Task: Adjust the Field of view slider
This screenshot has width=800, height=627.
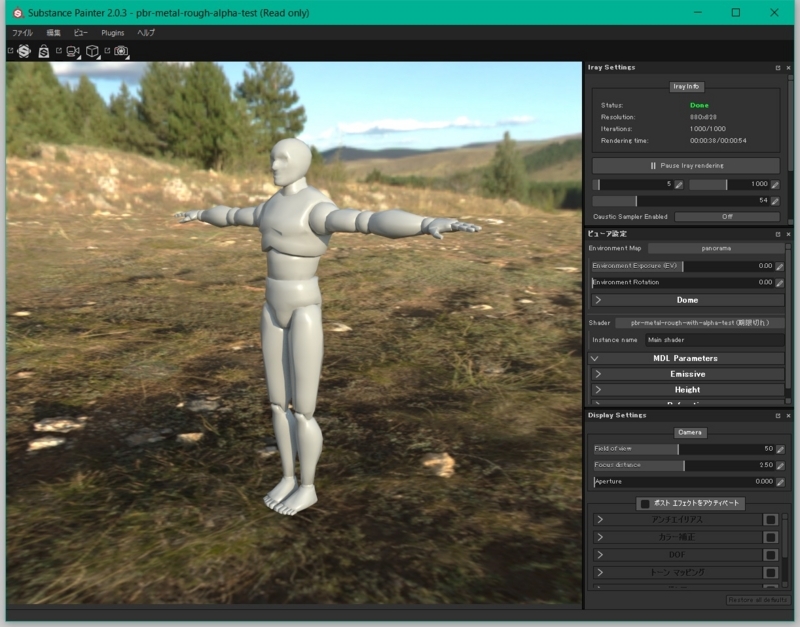Action: click(684, 449)
